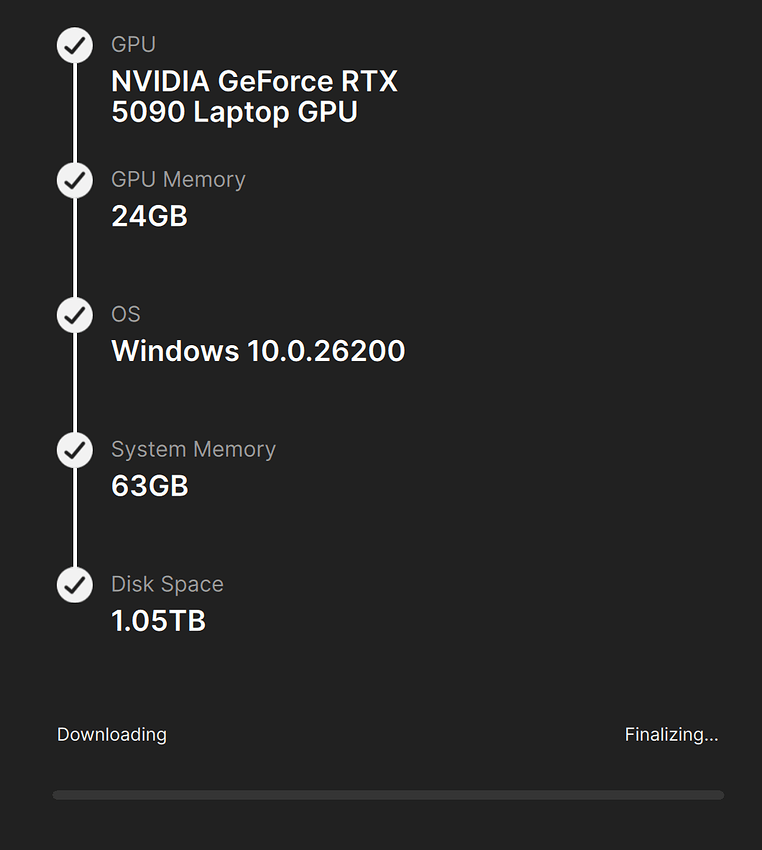Click the download progress bar
The image size is (762, 850).
pos(388,795)
